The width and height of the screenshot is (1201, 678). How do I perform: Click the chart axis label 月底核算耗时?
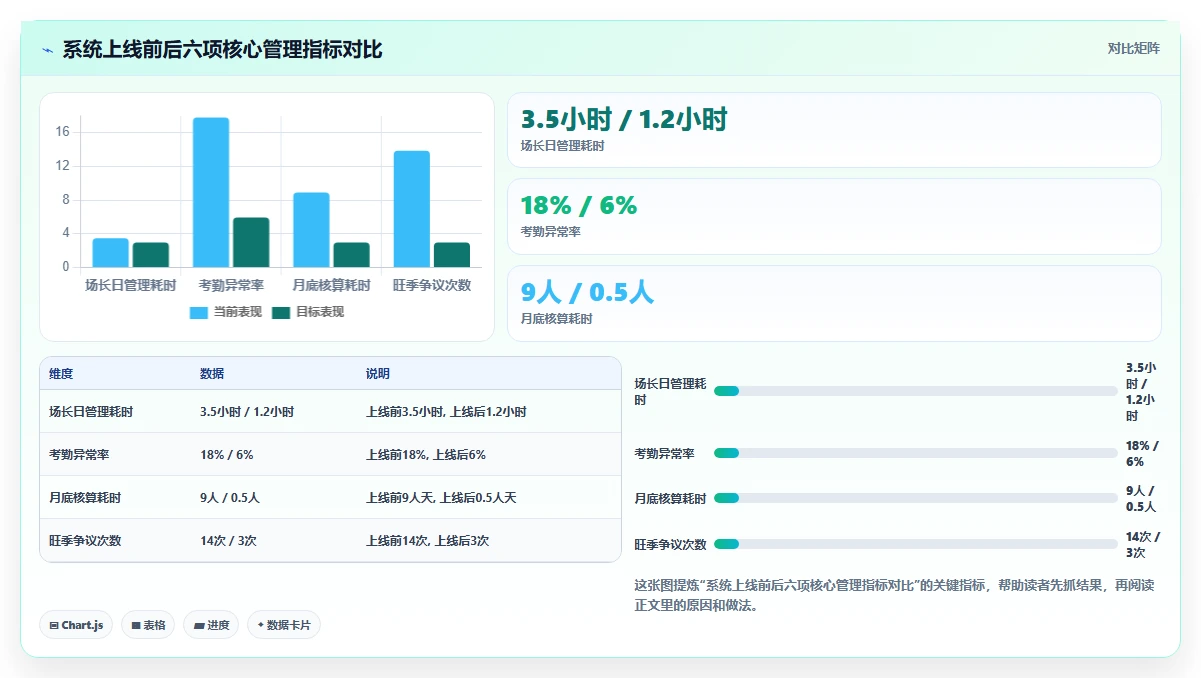331,286
